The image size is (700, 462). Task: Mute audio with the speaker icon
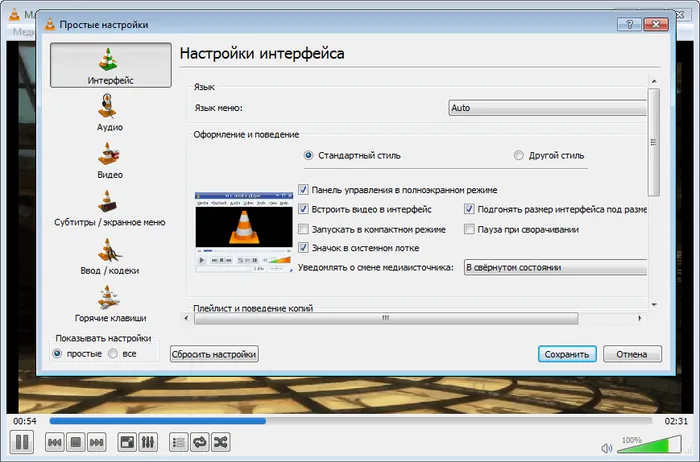pyautogui.click(x=606, y=448)
